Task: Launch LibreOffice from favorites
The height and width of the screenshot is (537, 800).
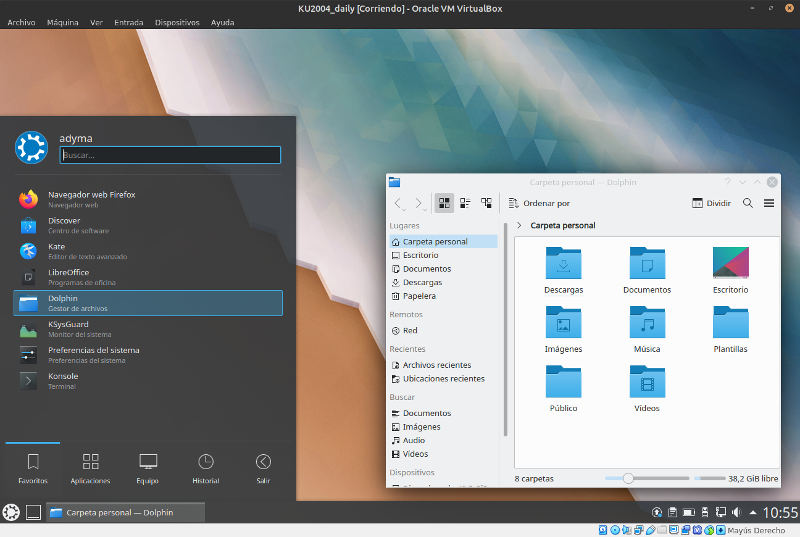Action: point(148,277)
